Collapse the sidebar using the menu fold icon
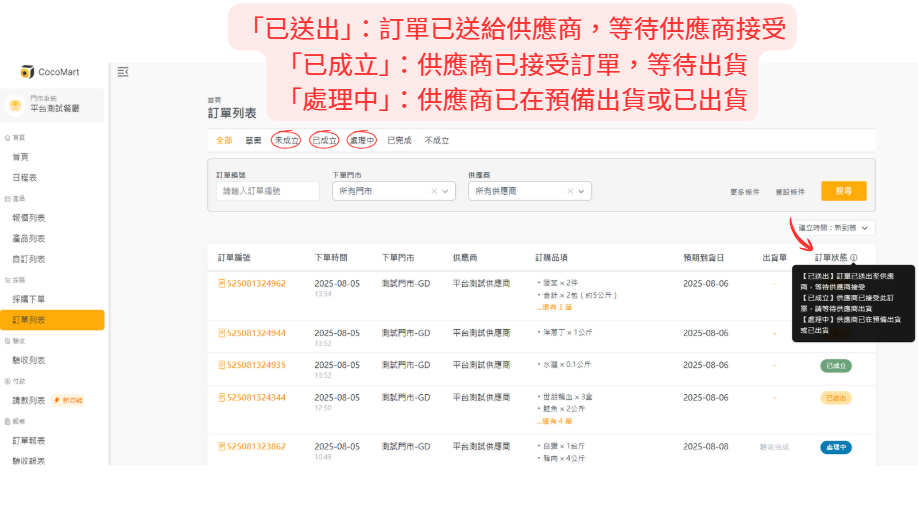This screenshot has width=918, height=514. (x=122, y=72)
